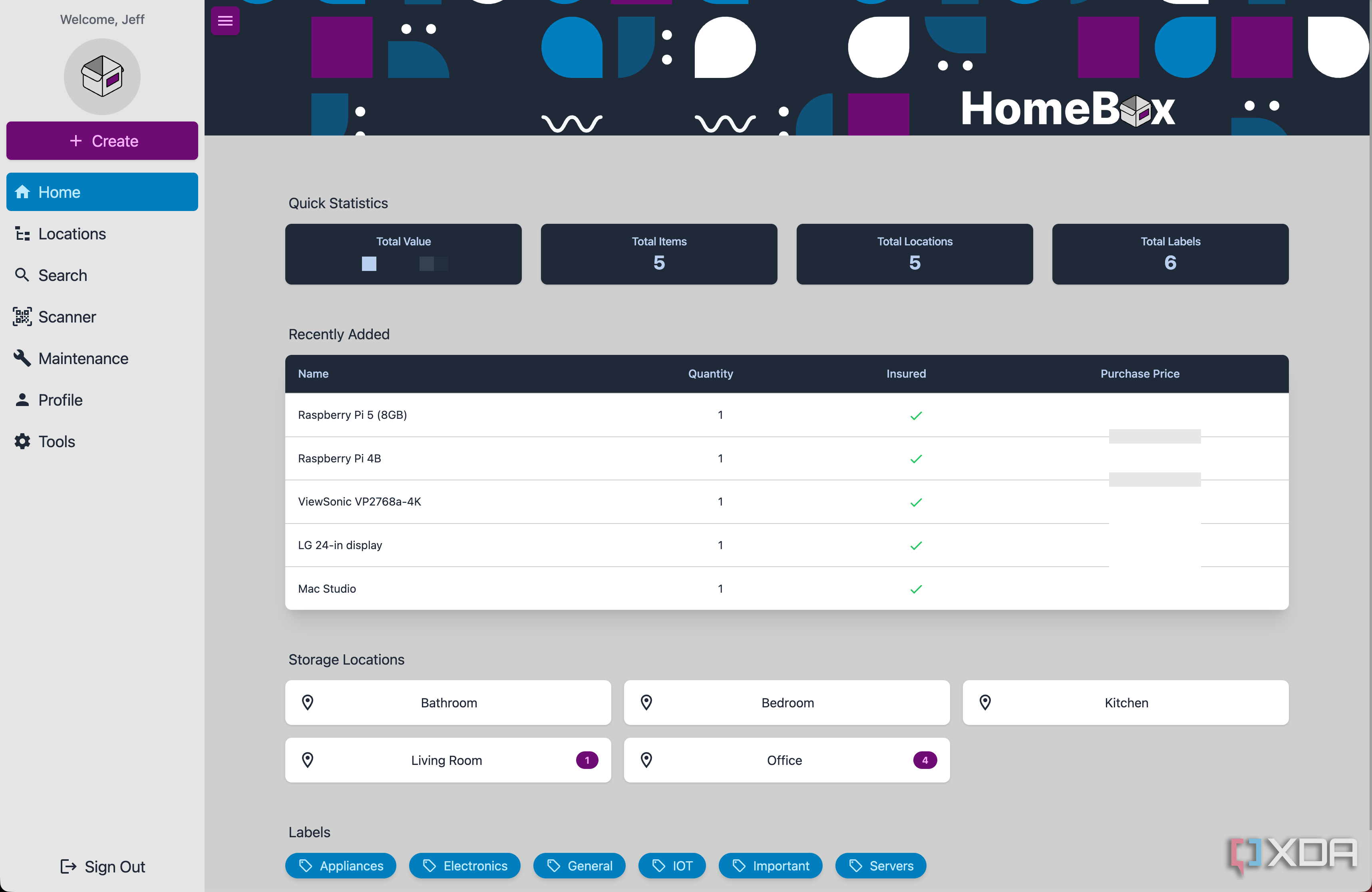Click the Scanner QR code icon
The height and width of the screenshot is (892, 1372).
coord(22,317)
